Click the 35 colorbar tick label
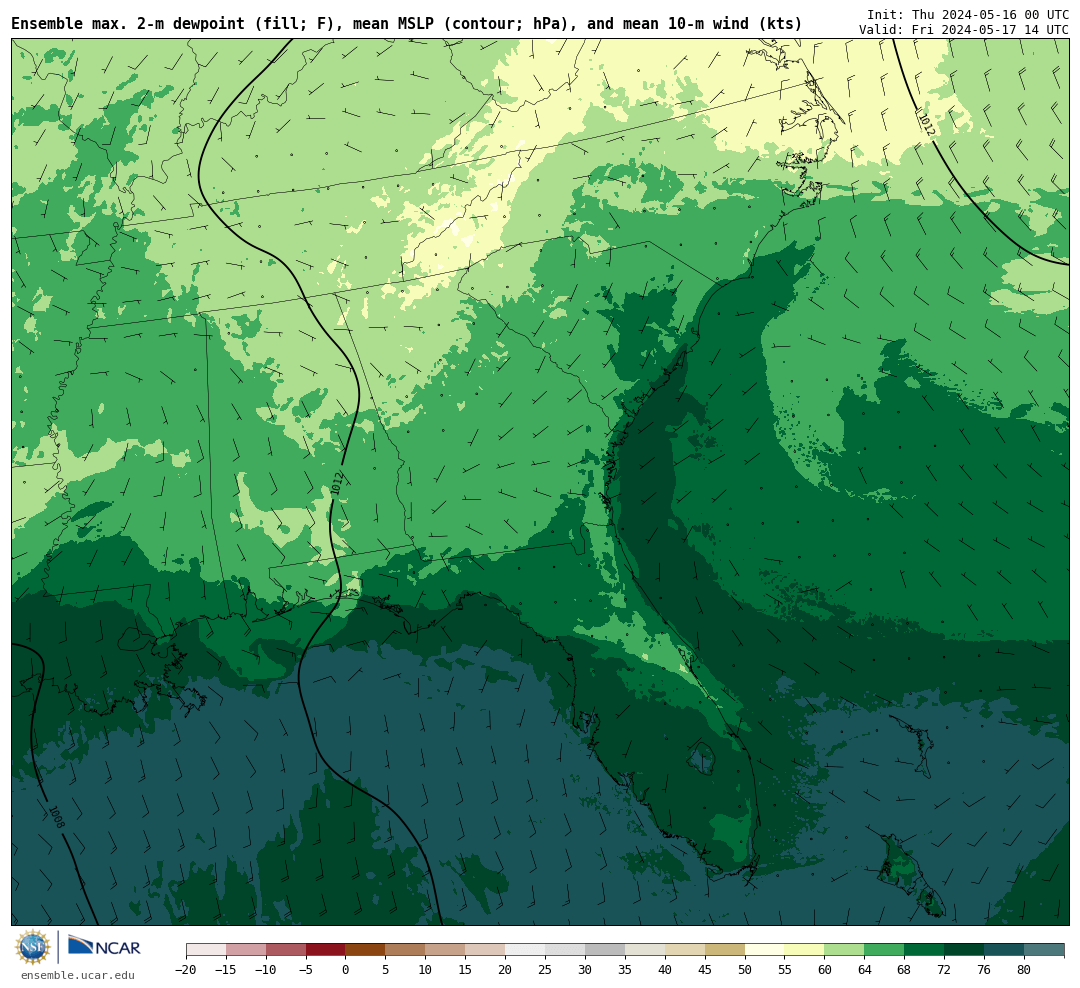The height and width of the screenshot is (988, 1080). 625,970
